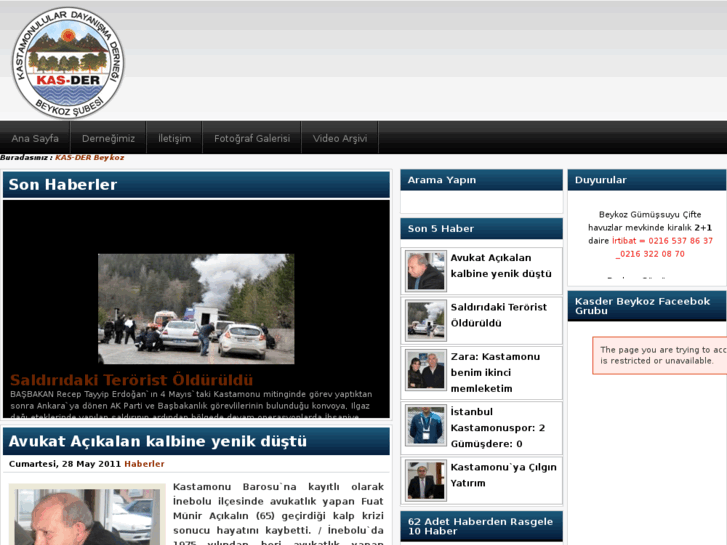Open Fotoğraf Galerisi from the navigation bar

tap(252, 138)
